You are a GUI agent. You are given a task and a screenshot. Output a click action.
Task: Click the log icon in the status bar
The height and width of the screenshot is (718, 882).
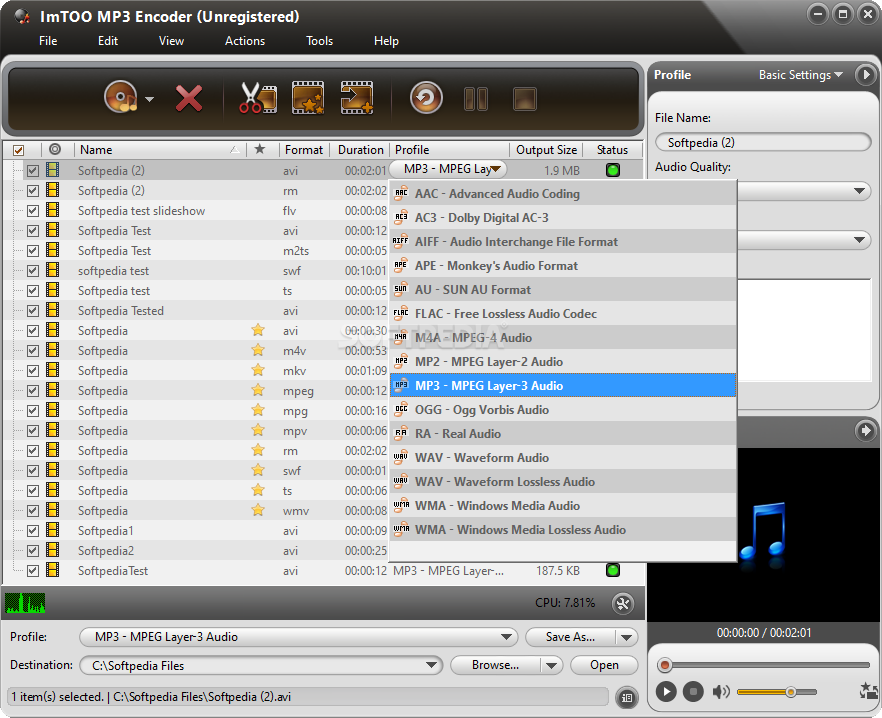pyautogui.click(x=627, y=698)
